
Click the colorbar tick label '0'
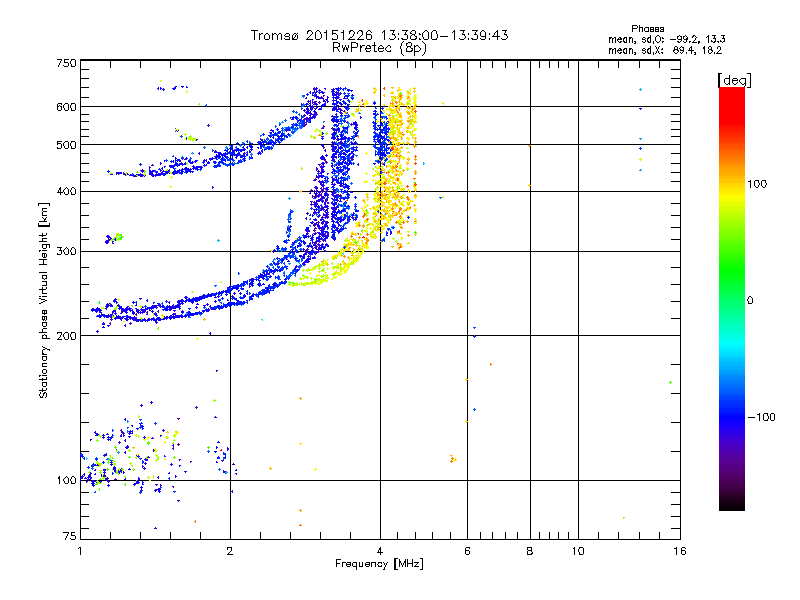750,301
